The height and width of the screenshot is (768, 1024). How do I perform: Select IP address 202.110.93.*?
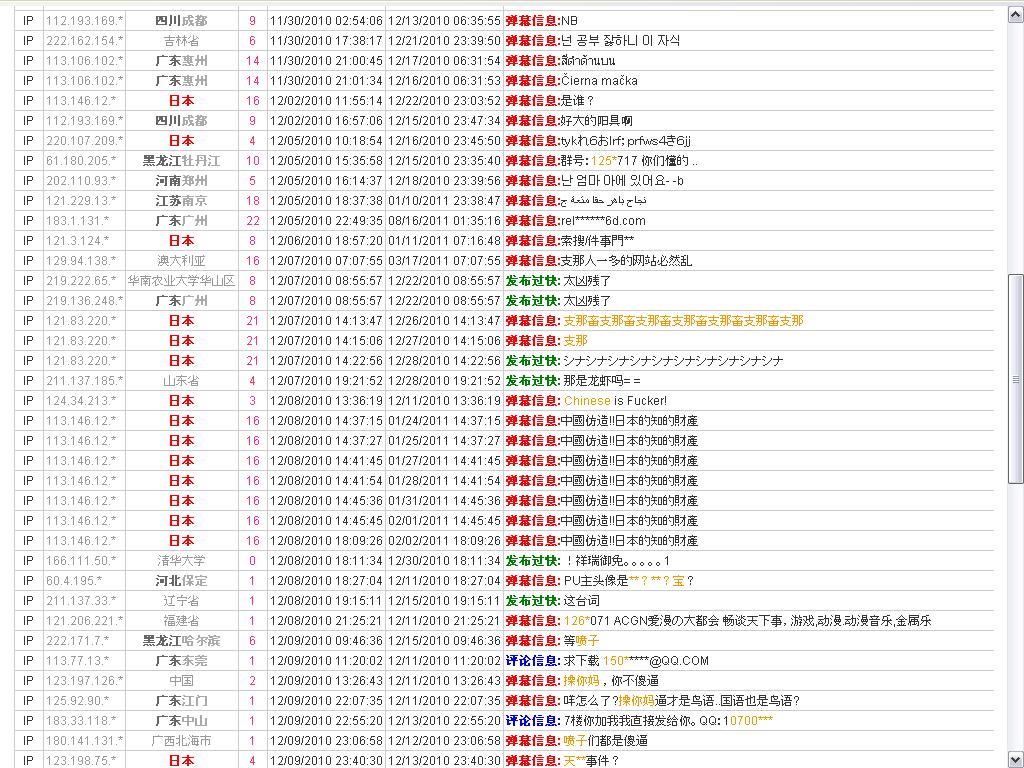[81, 180]
